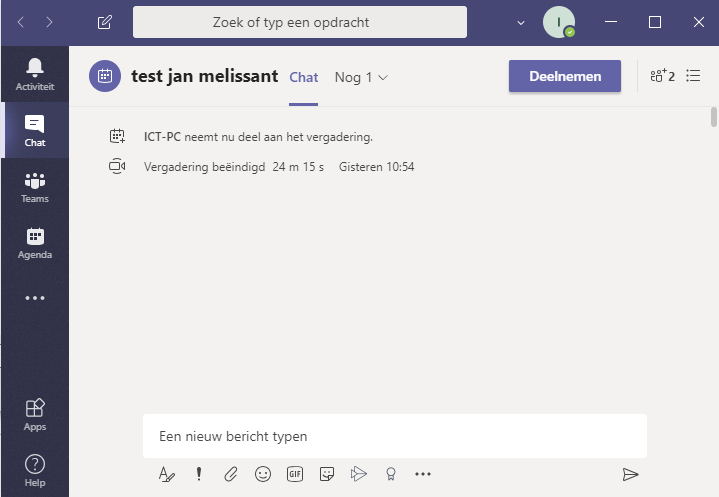This screenshot has width=719, height=497.
Task: Start a new chat with compose icon
Action: (x=105, y=22)
